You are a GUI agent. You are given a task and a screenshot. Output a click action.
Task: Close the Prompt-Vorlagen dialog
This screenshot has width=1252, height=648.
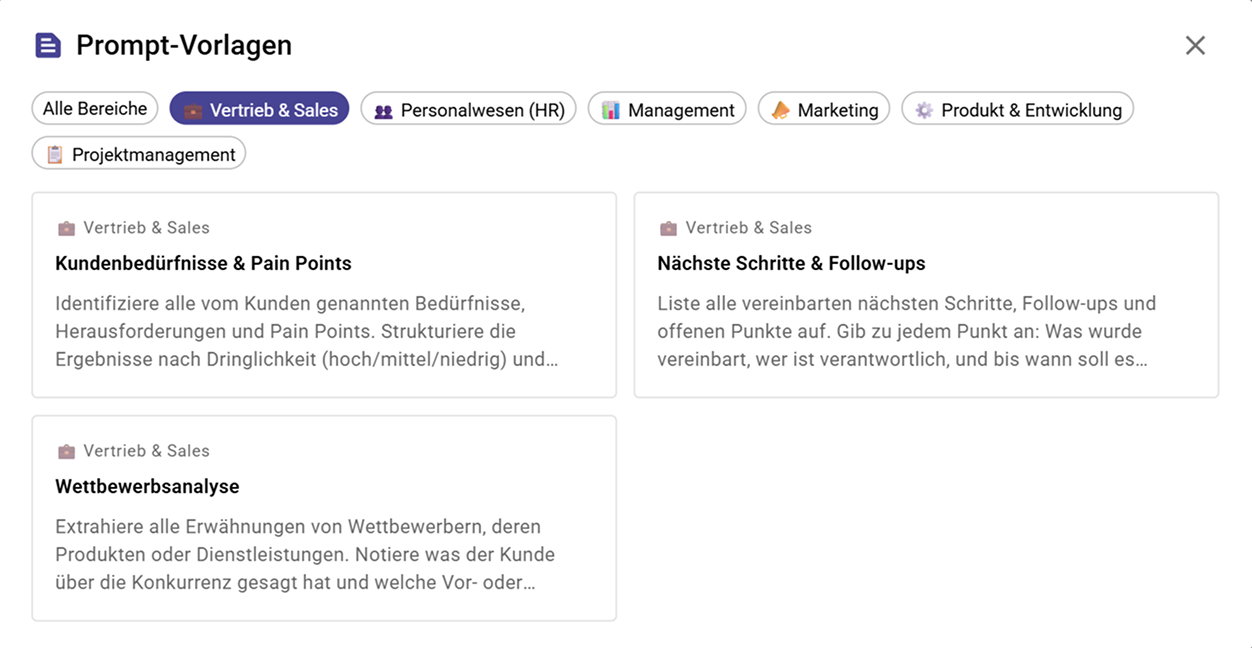tap(1195, 45)
